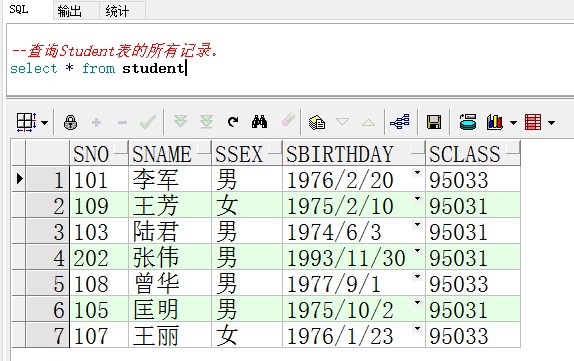Click the SNO cell 108
Image resolution: width=574 pixels, height=361 pixels.
coord(99,283)
